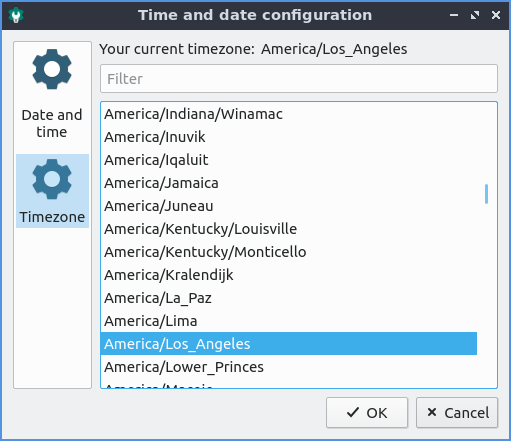This screenshot has height=441, width=511.
Task: Click the X icon on Cancel button
Action: [432, 412]
